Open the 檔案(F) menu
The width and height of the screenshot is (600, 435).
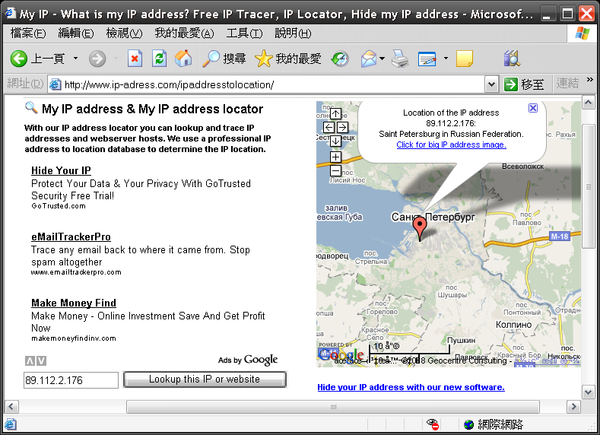point(28,33)
